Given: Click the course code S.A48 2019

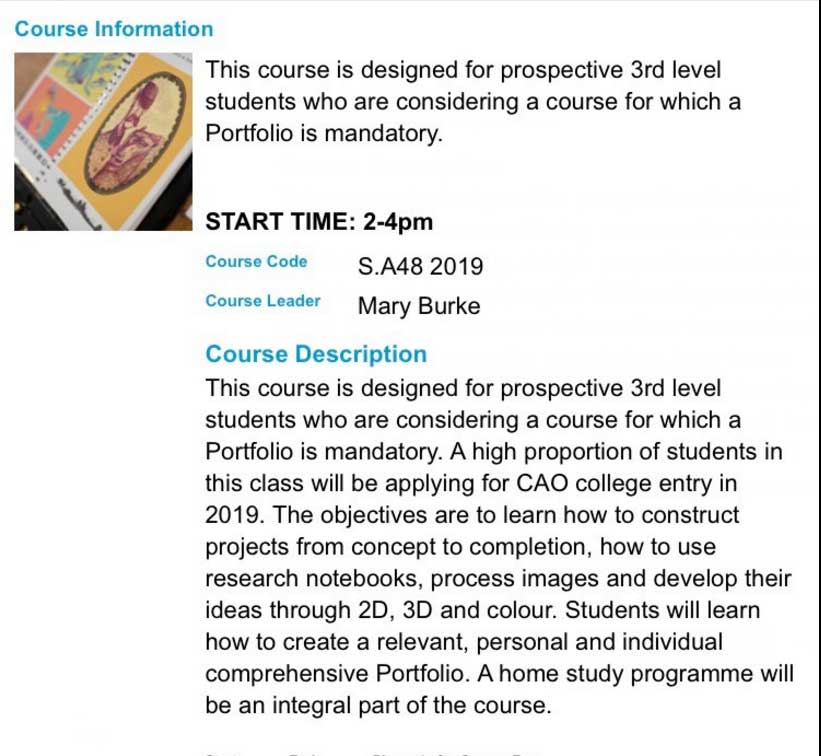Looking at the screenshot, I should (x=420, y=266).
